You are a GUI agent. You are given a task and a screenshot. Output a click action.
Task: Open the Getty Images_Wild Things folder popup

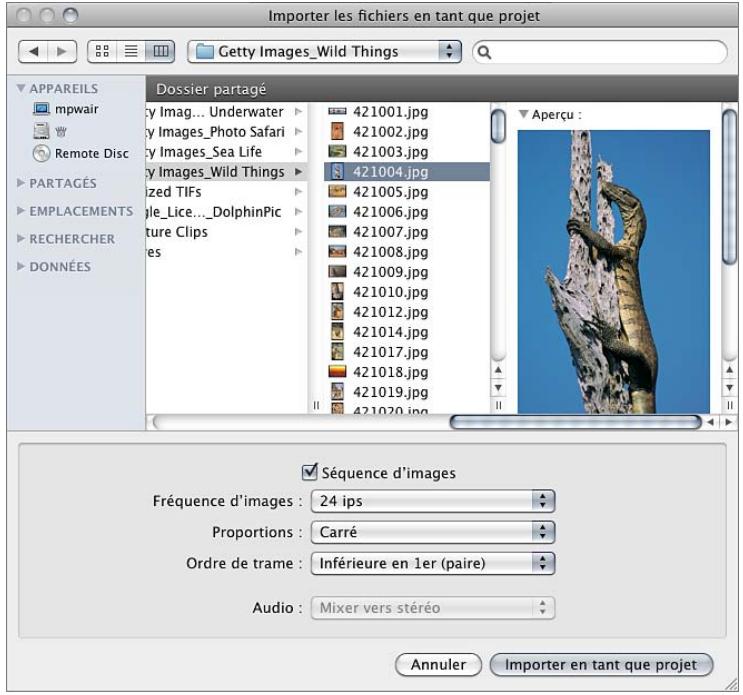[325, 52]
